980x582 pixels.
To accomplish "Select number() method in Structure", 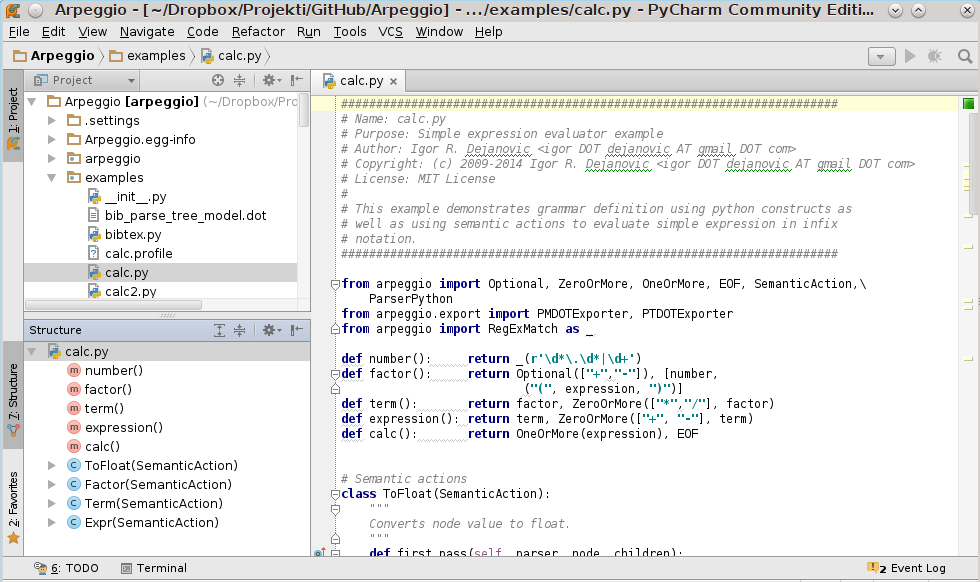I will click(x=113, y=370).
